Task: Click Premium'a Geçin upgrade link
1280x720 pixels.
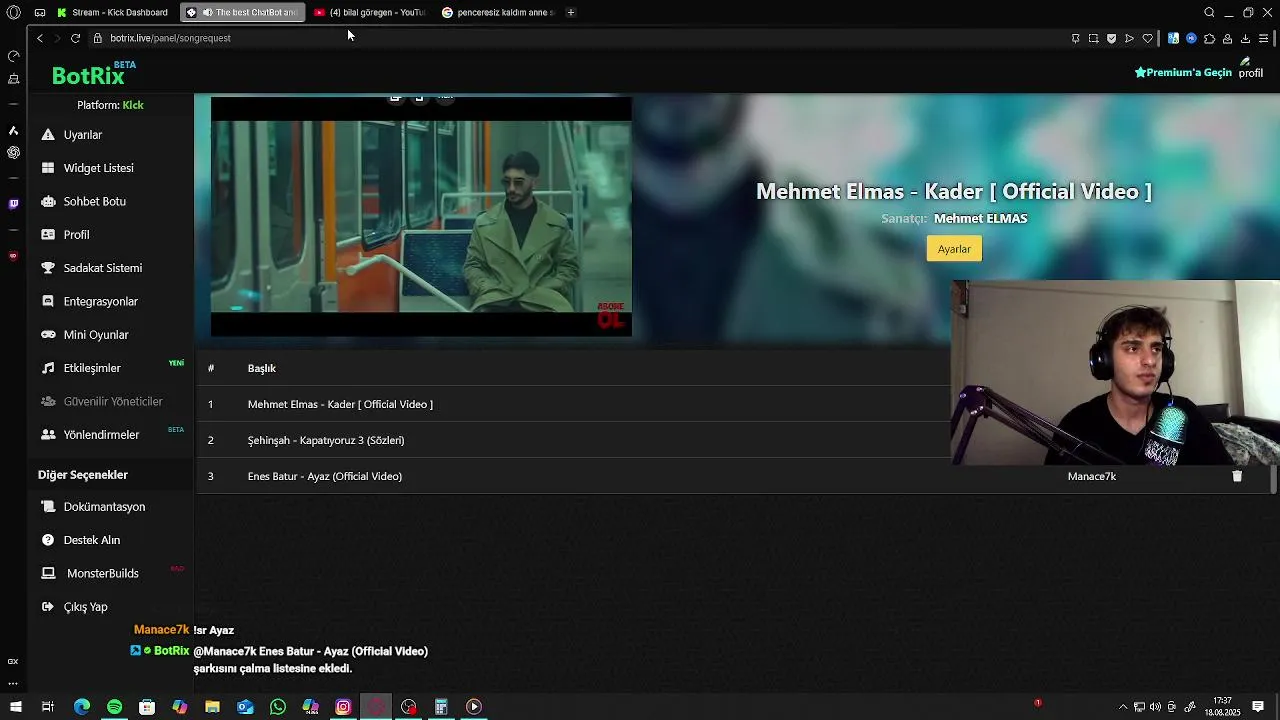Action: coord(1183,72)
